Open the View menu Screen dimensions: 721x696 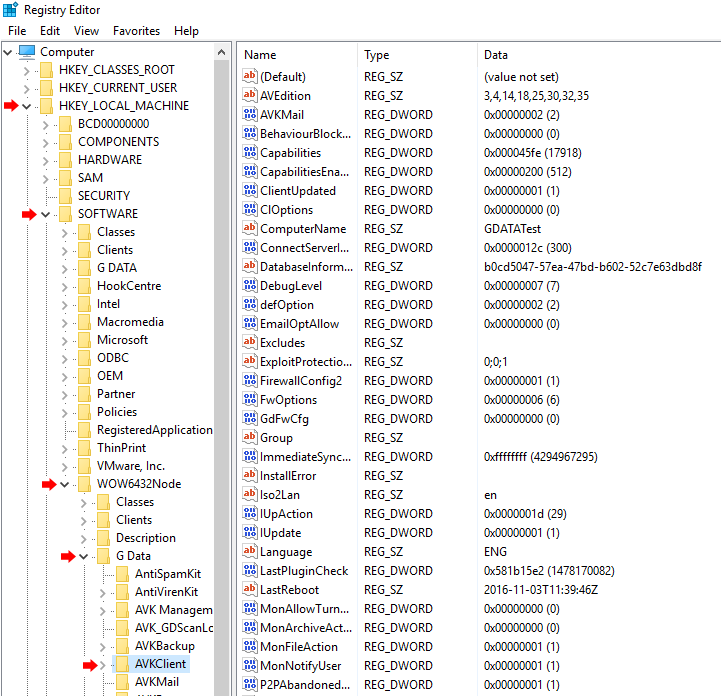click(x=86, y=31)
